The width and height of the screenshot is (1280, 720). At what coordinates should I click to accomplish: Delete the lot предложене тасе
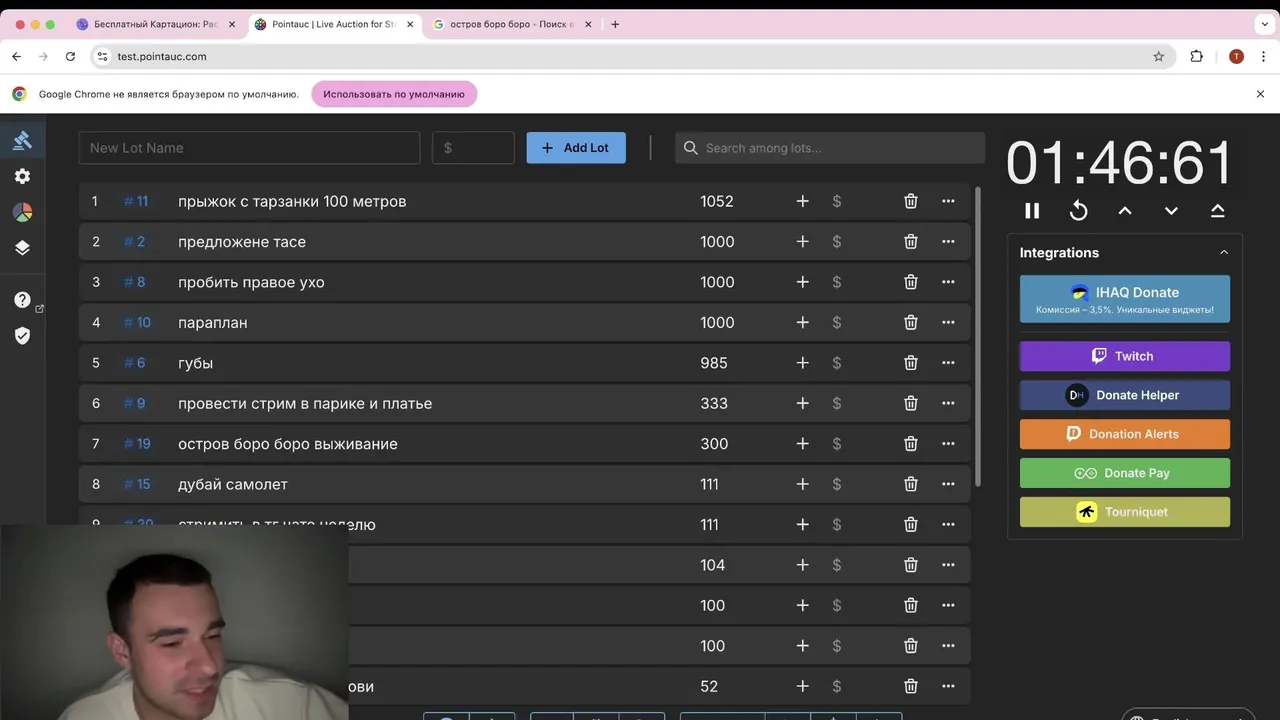click(911, 242)
